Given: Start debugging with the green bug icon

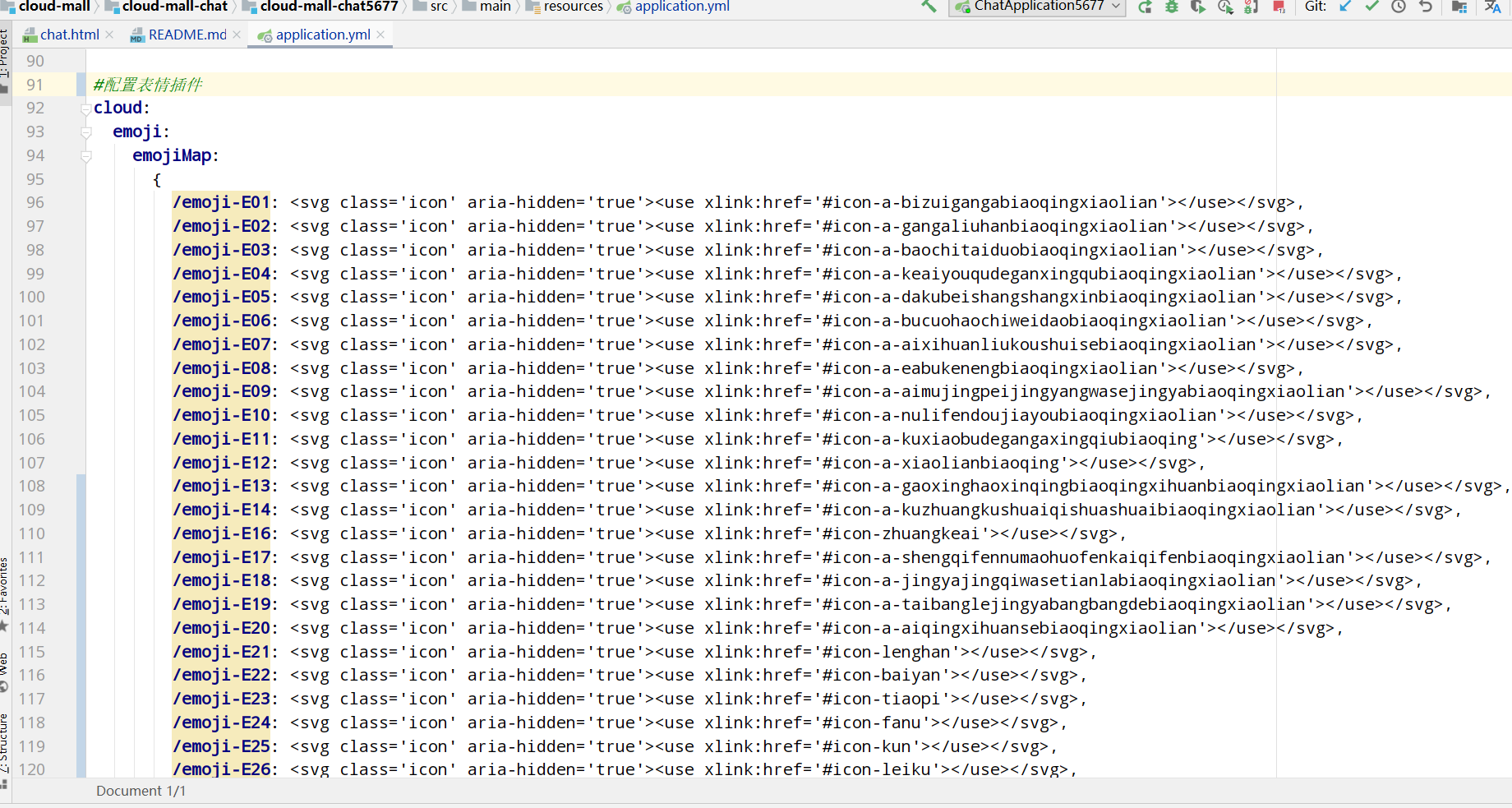Looking at the screenshot, I should (x=1172, y=7).
